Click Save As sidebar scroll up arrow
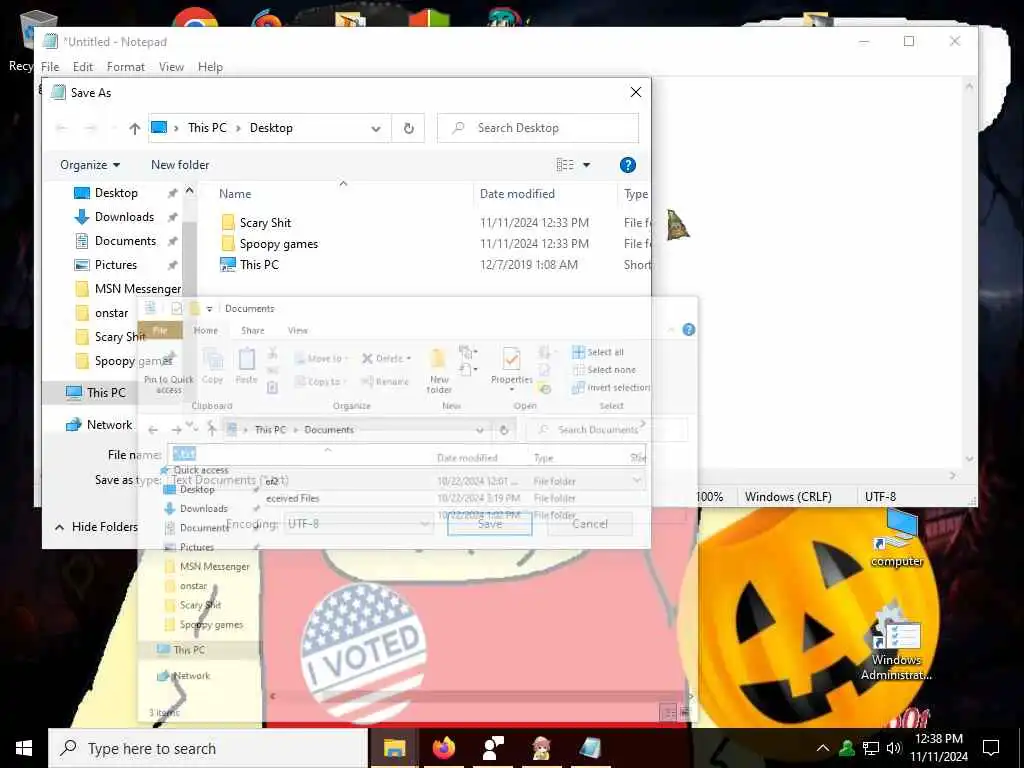Viewport: 1024px width, 768px height. [x=189, y=191]
